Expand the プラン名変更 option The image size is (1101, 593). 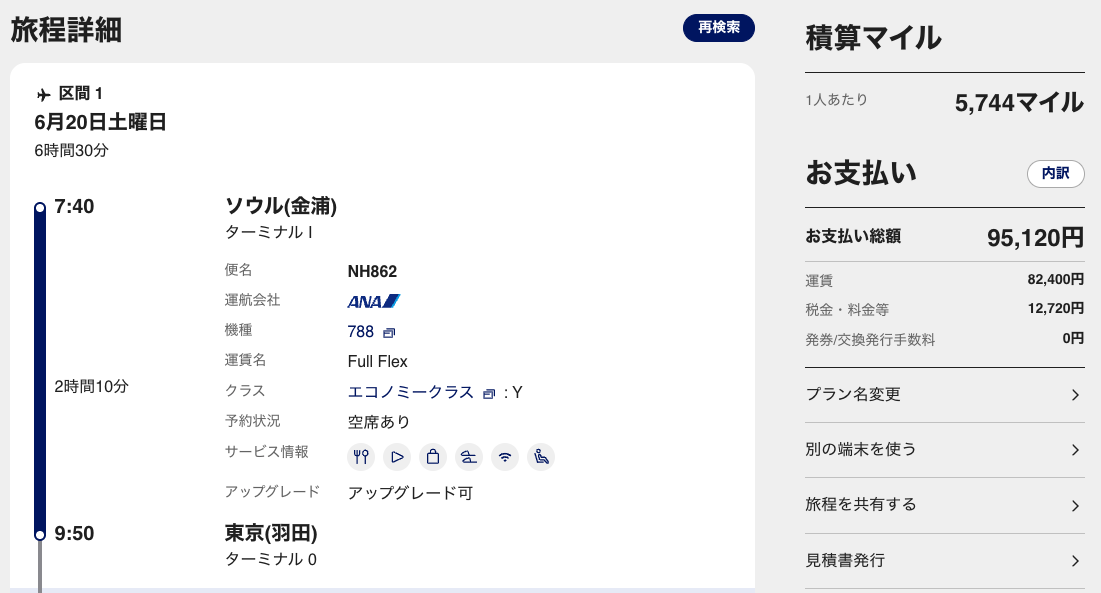[944, 395]
